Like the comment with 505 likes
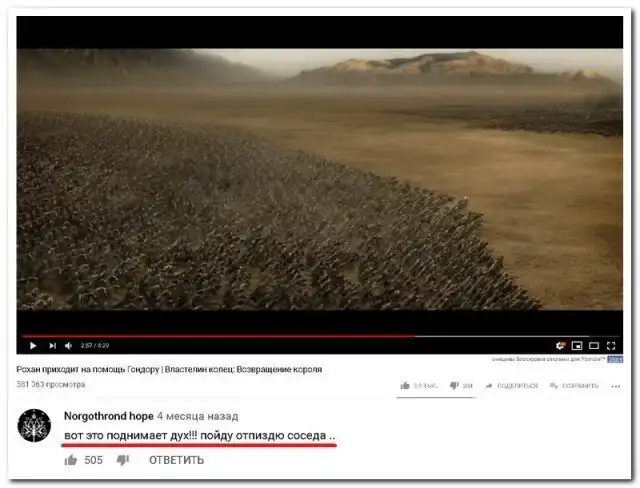640x488 pixels. click(71, 460)
